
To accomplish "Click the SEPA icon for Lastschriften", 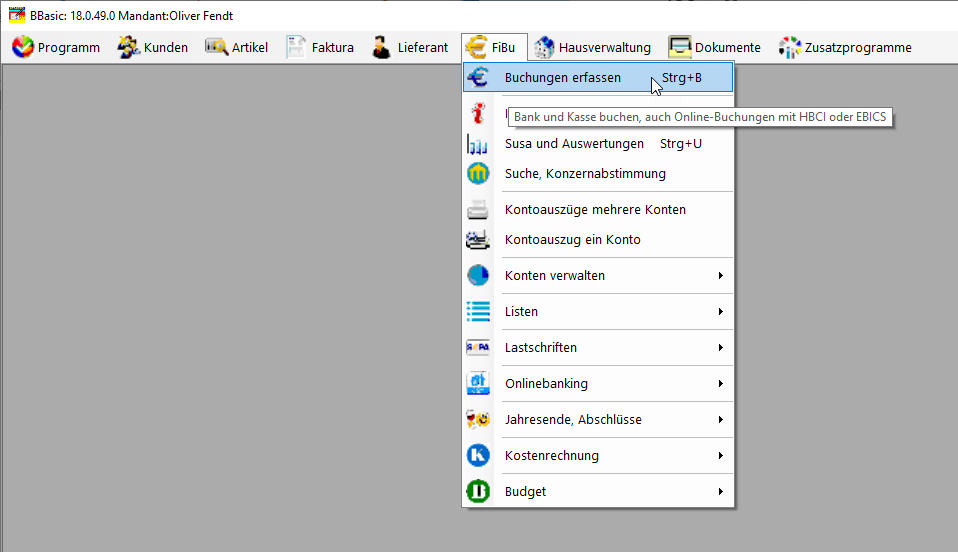I will tap(478, 347).
